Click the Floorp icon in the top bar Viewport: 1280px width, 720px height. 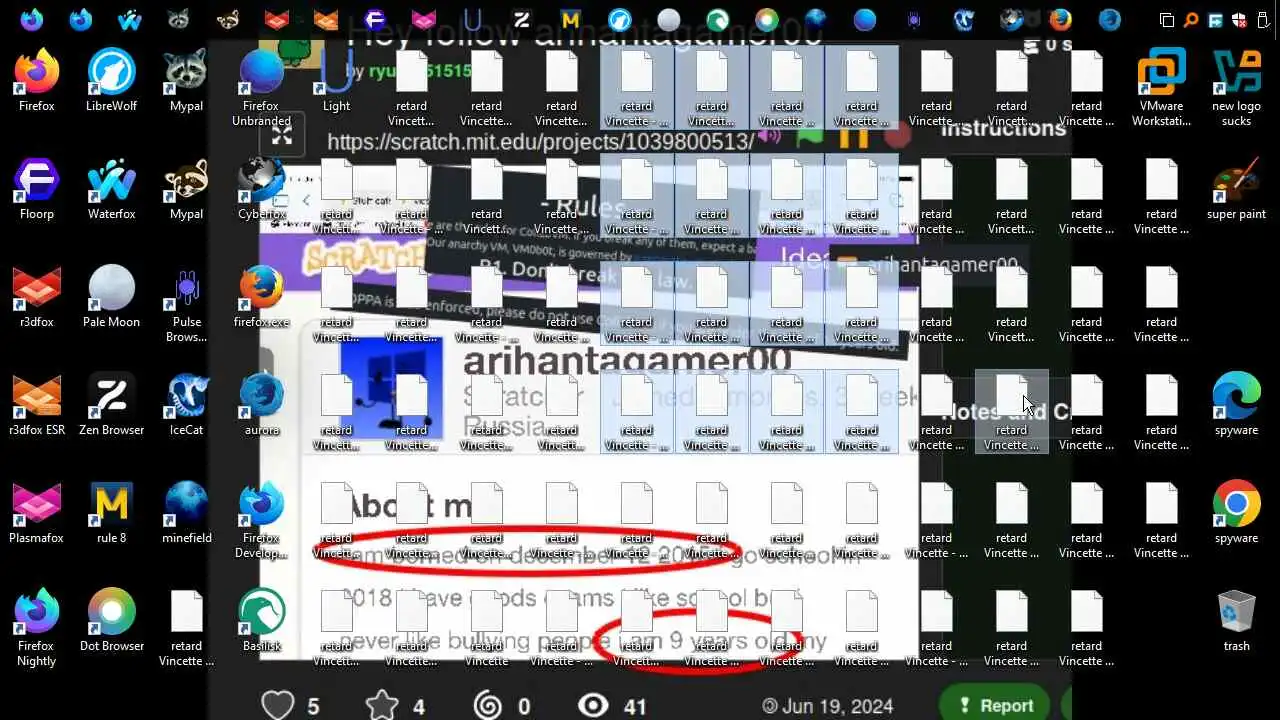pos(375,19)
